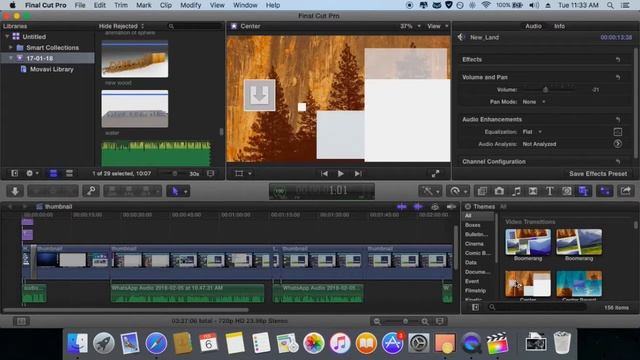Select the water clip thumbnail in browser
The height and width of the screenshot is (360, 640).
click(135, 109)
